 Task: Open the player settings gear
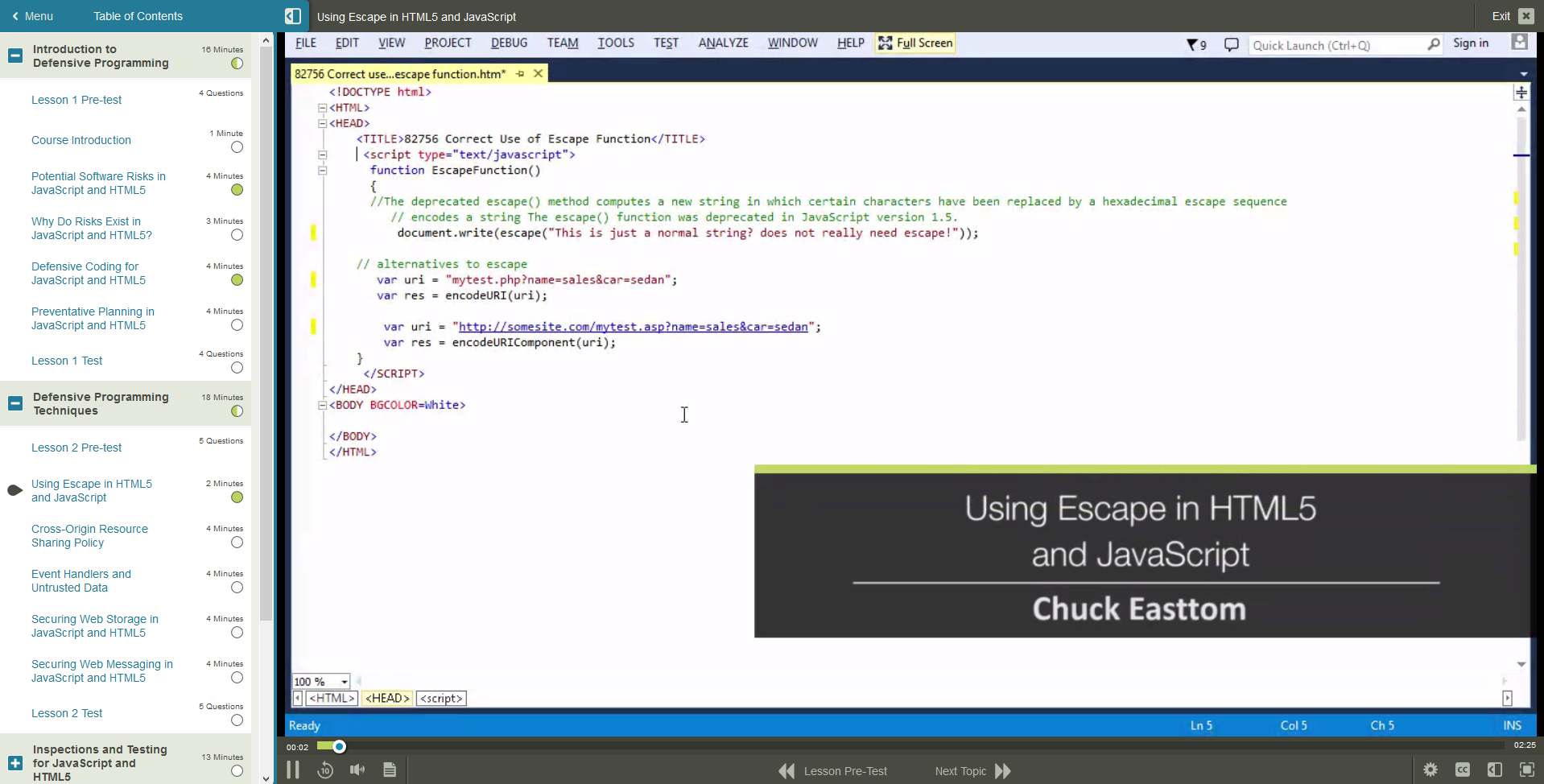[1430, 770]
